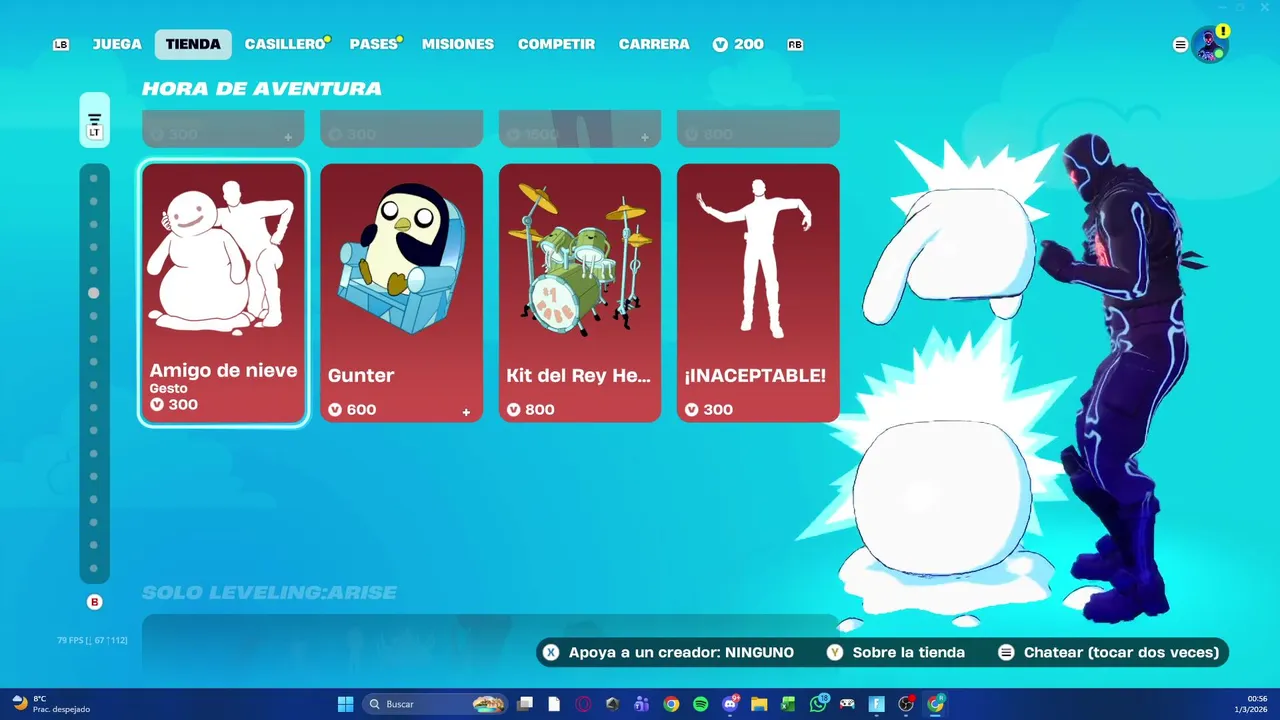This screenshot has height=720, width=1280.
Task: Select the Amigo de nieve emote card
Action: click(x=223, y=293)
